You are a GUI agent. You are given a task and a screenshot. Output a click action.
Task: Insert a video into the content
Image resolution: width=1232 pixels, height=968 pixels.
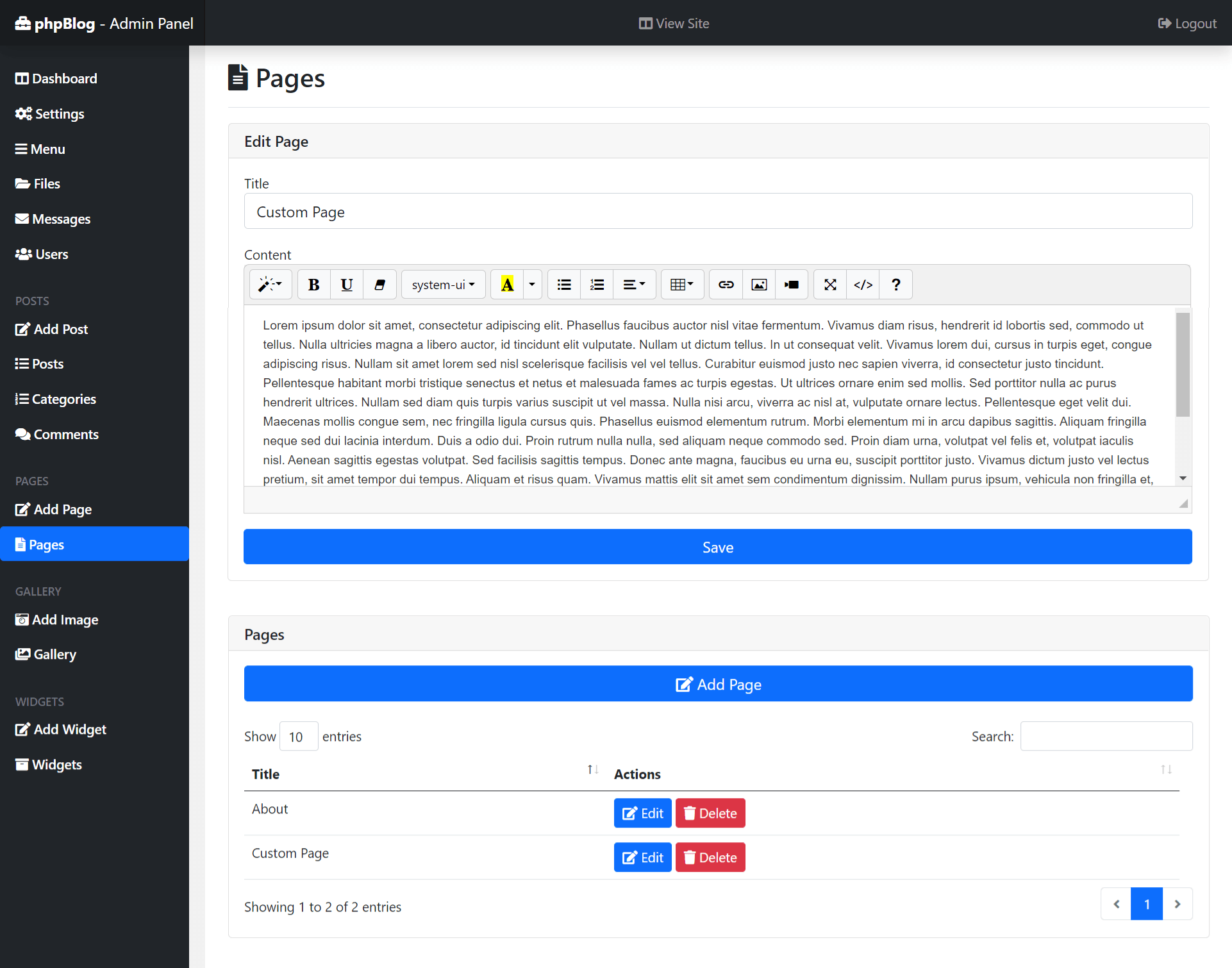791,284
